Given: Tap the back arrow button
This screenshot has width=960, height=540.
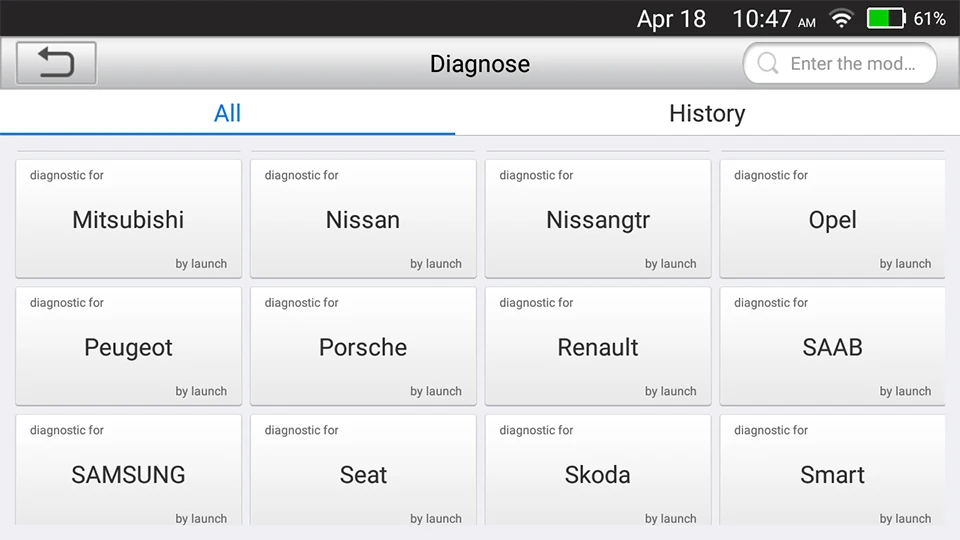Looking at the screenshot, I should (x=56, y=63).
